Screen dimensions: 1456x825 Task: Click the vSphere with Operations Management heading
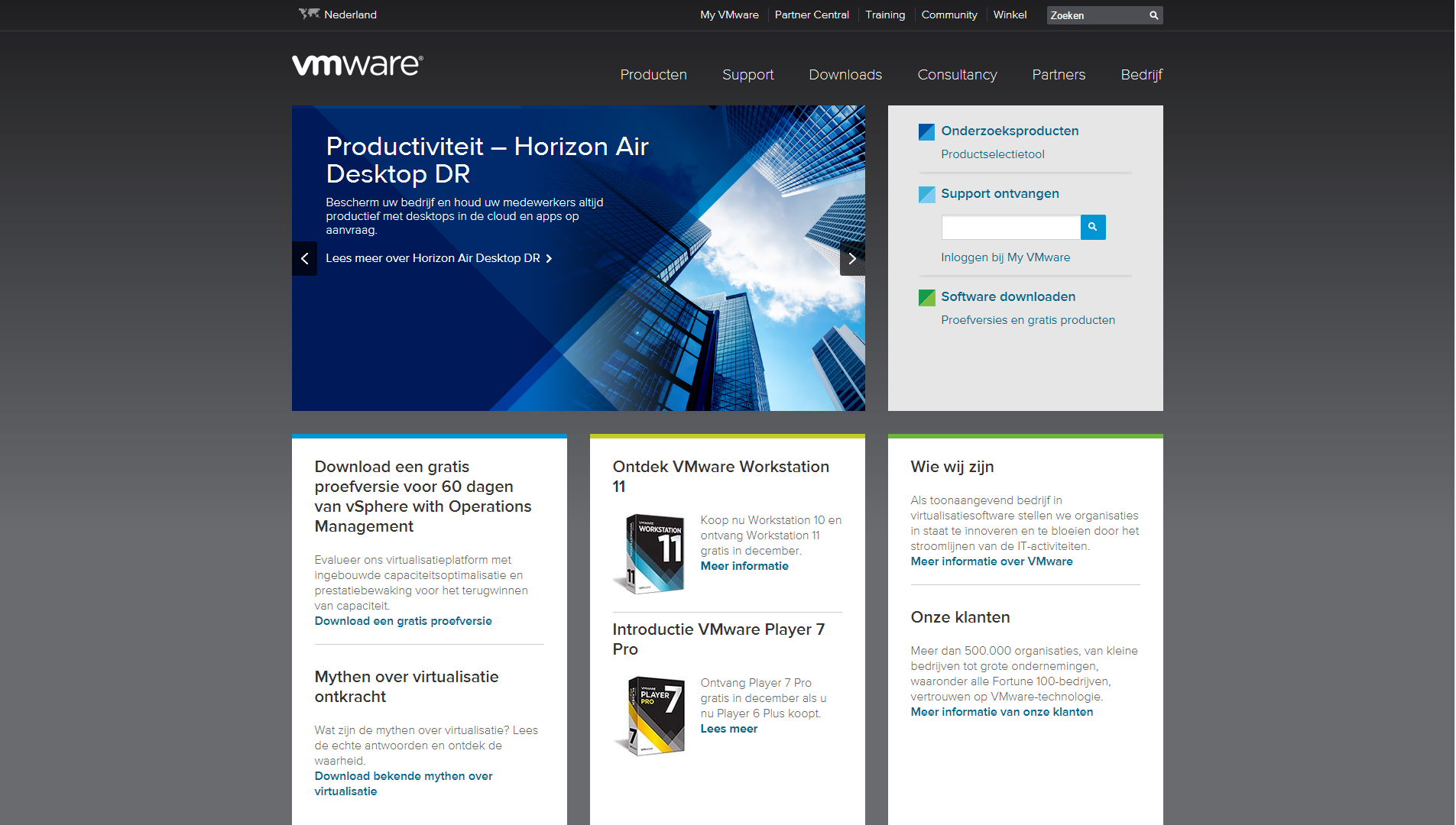point(423,497)
